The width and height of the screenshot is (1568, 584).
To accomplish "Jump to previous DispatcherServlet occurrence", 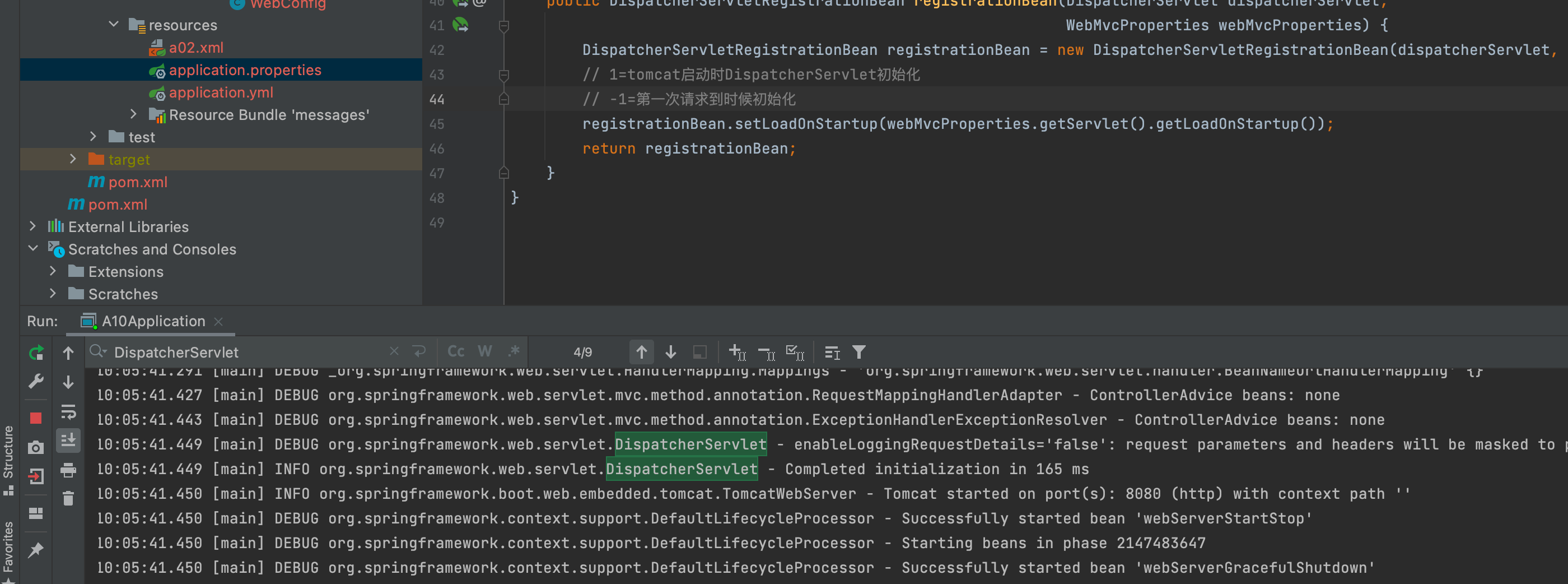I will click(642, 352).
